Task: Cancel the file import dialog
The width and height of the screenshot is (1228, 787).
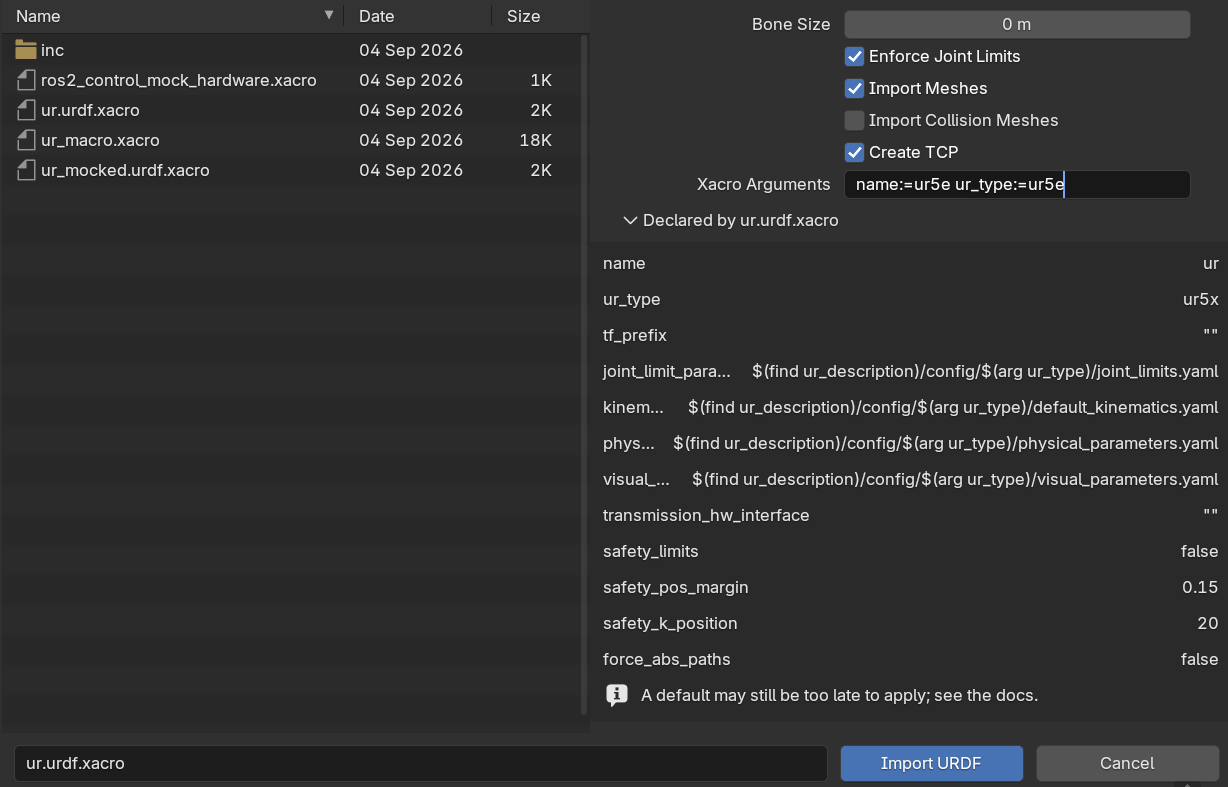Action: point(1127,763)
